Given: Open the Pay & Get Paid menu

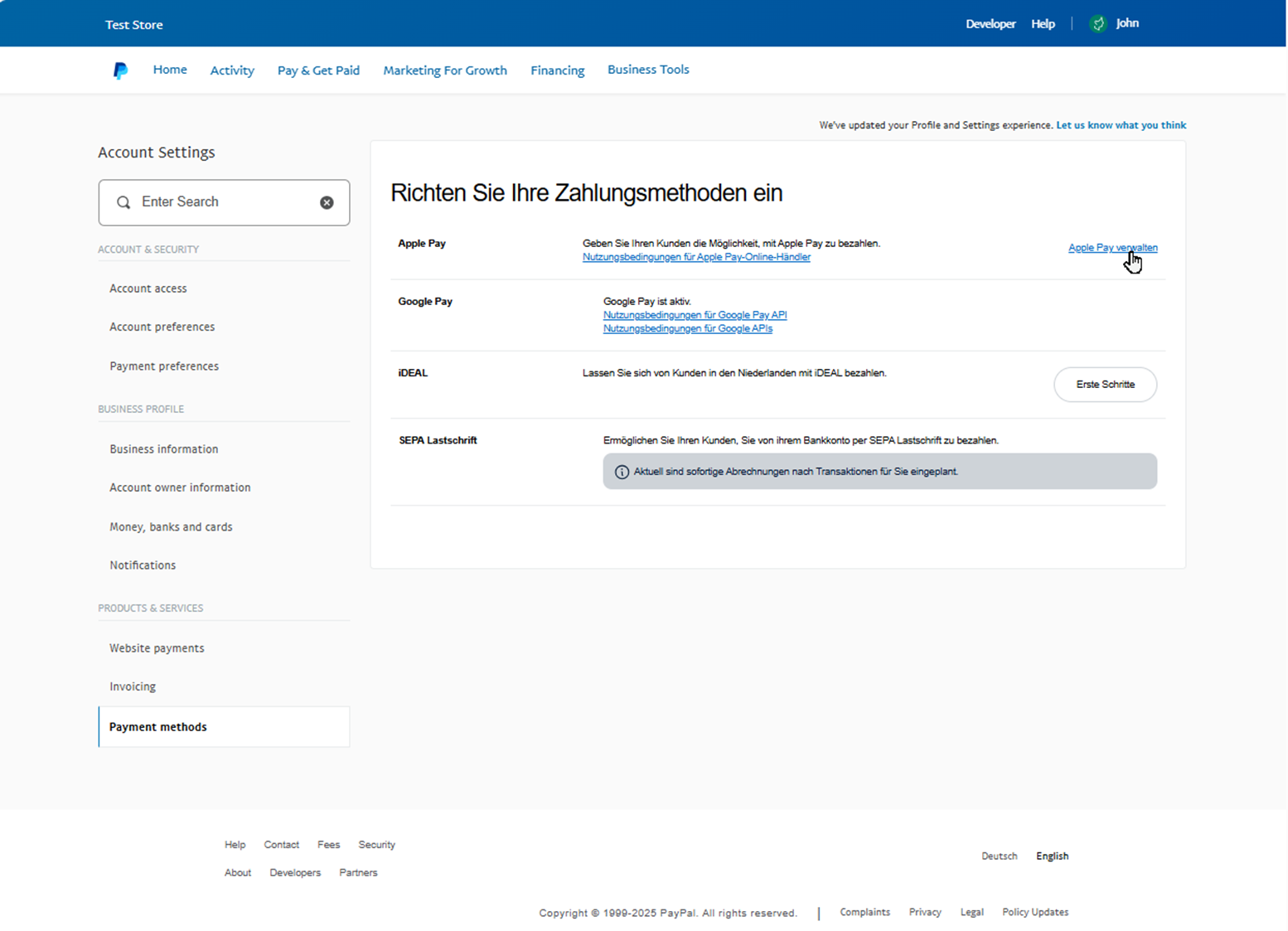Looking at the screenshot, I should pyautogui.click(x=318, y=70).
